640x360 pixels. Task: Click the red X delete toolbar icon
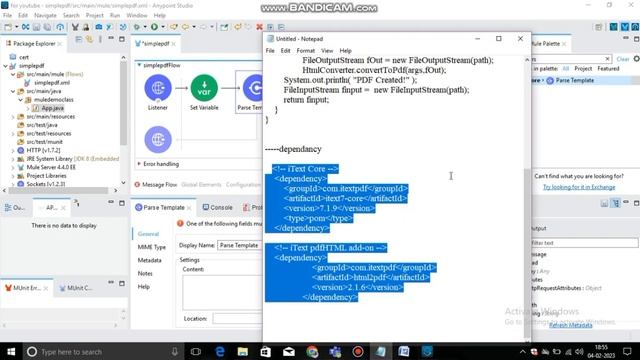[x=259, y=27]
